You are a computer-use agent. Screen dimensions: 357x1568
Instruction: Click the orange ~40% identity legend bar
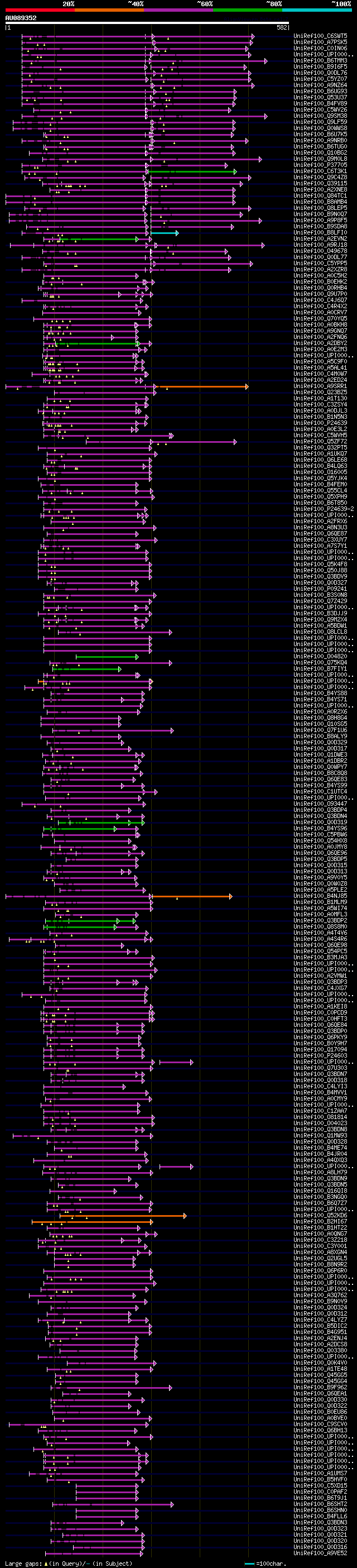point(109,11)
